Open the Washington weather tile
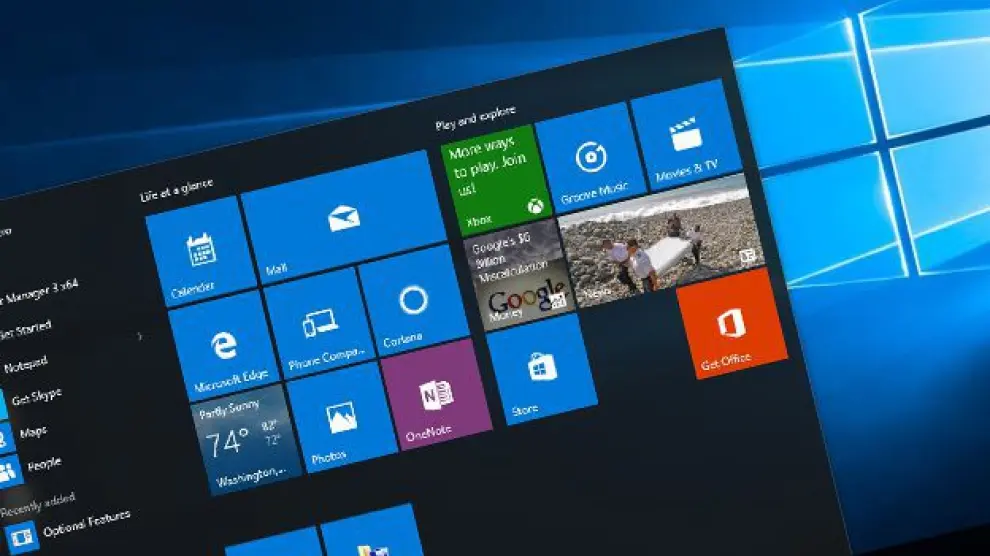Viewport: 990px width, 556px height. coord(244,438)
